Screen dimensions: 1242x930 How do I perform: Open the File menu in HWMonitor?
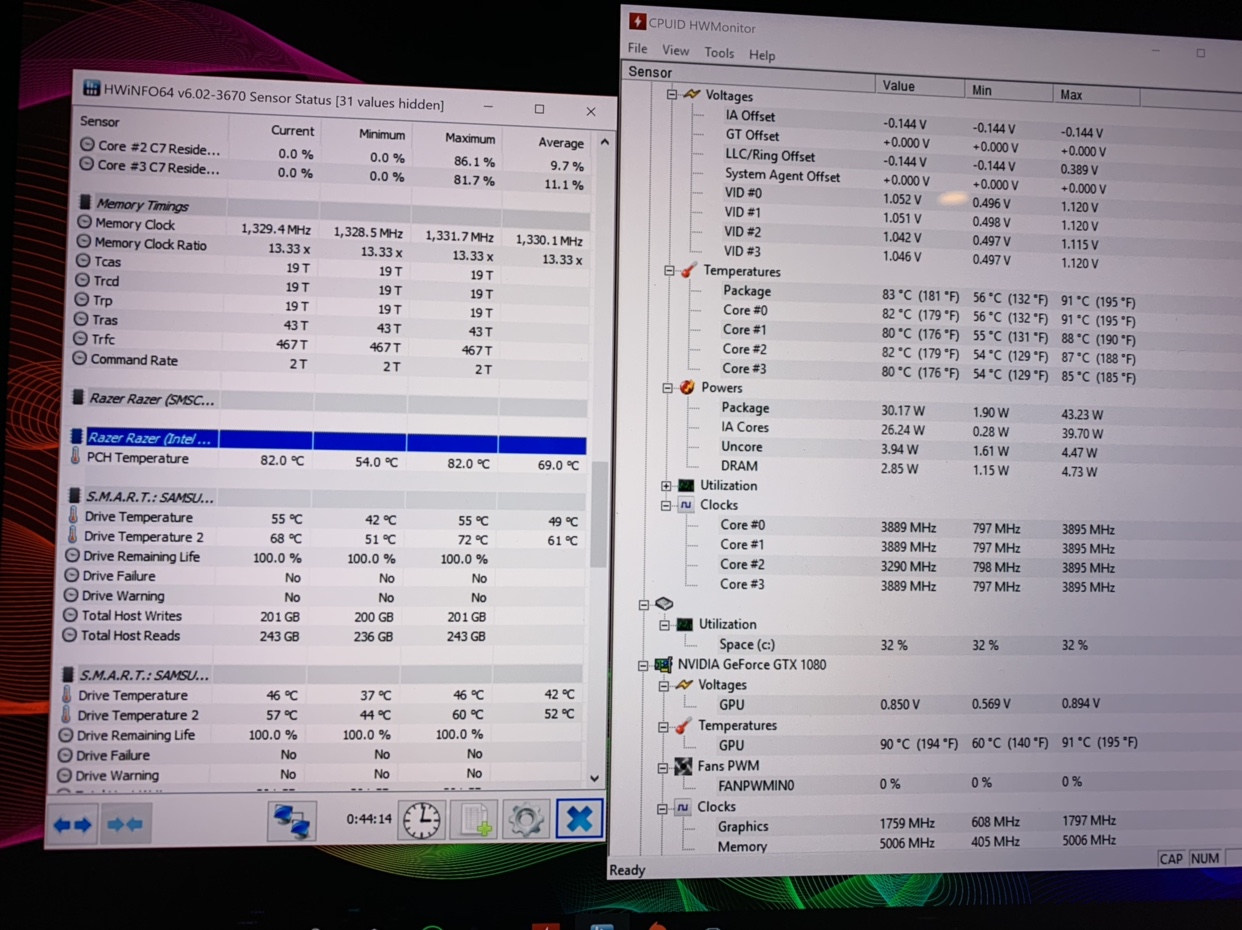[x=637, y=48]
